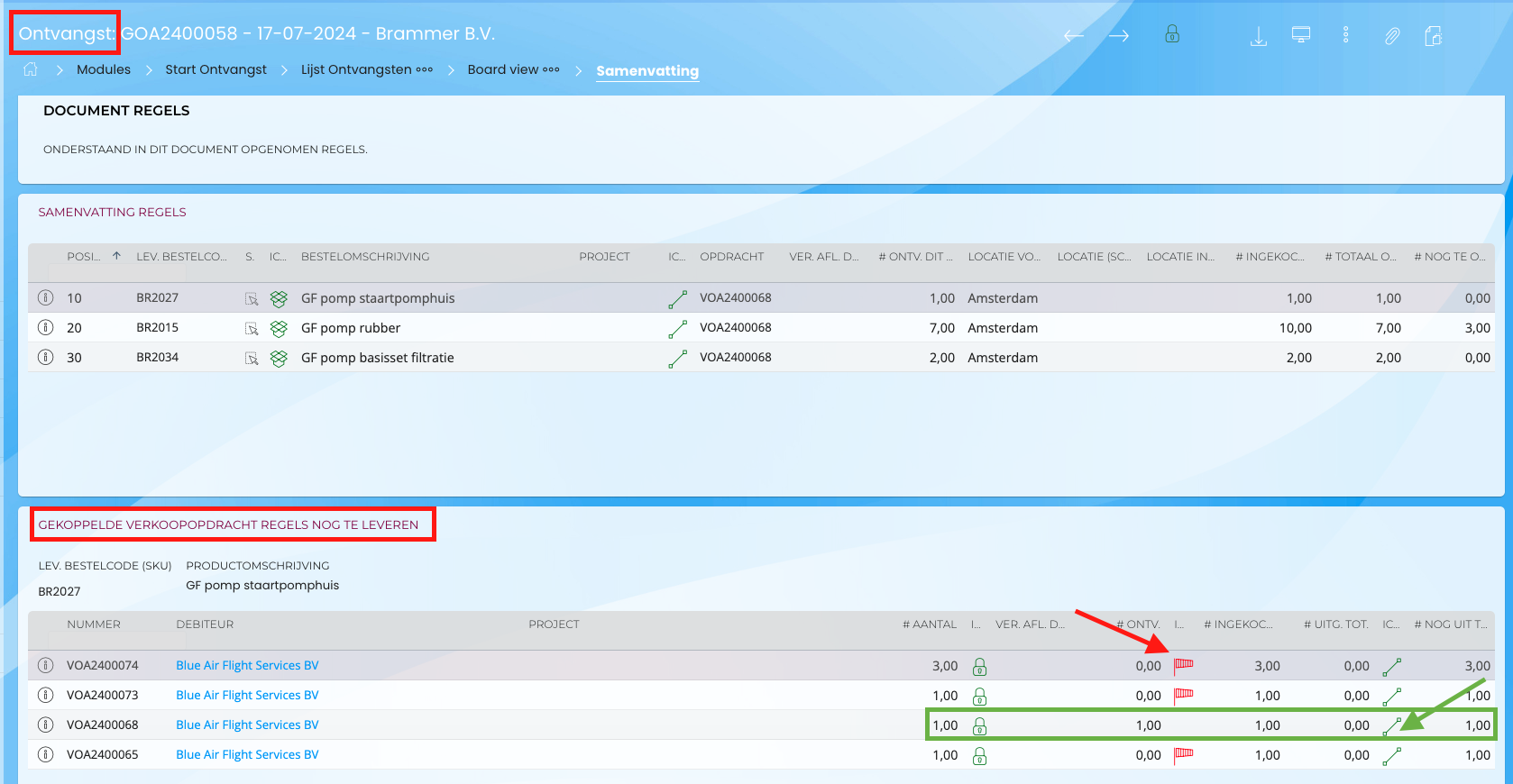The width and height of the screenshot is (1513, 784).
Task: Select the GF pomp basisset filtratie cell
Action: pos(378,358)
